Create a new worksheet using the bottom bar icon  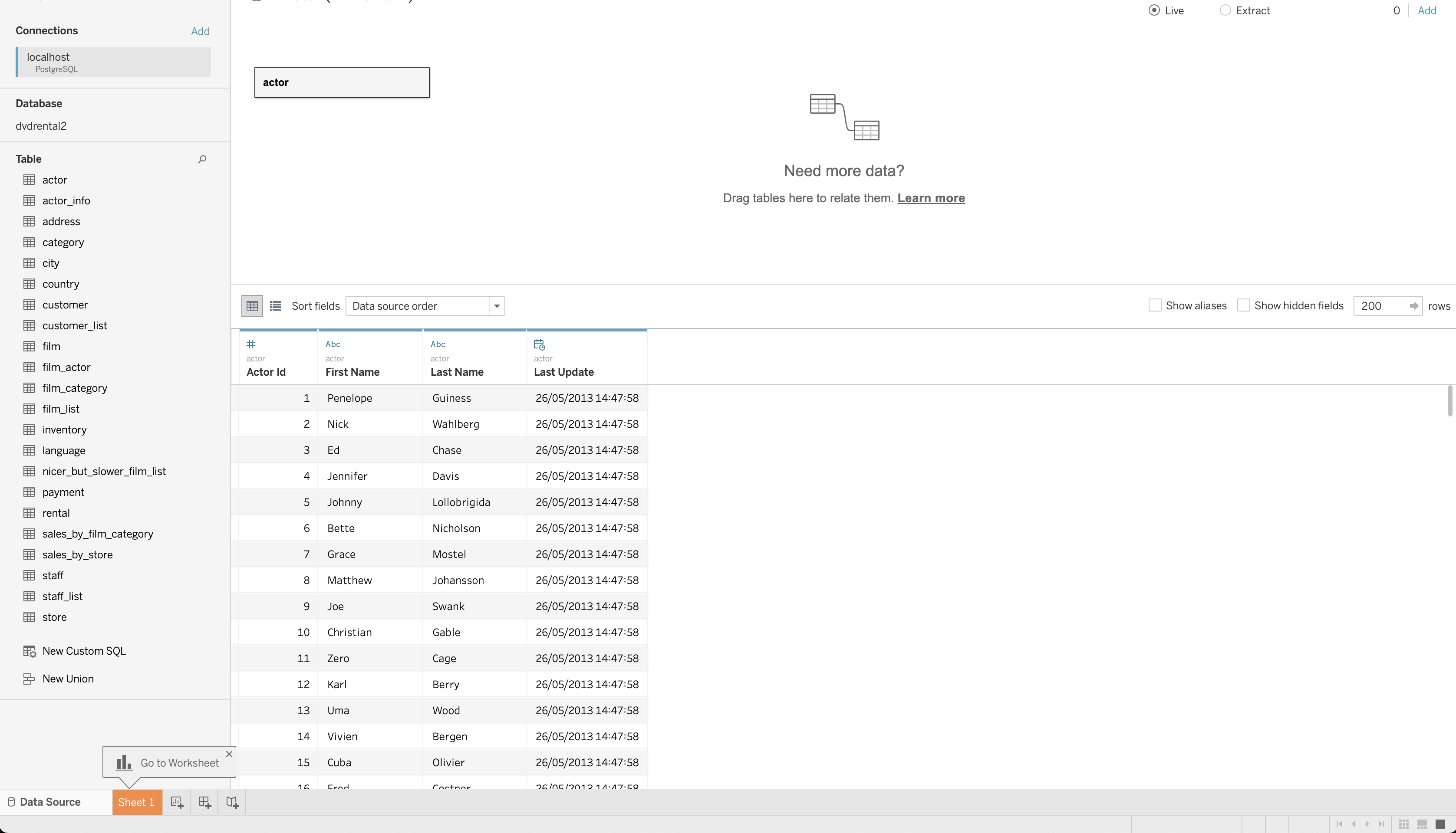point(178,801)
